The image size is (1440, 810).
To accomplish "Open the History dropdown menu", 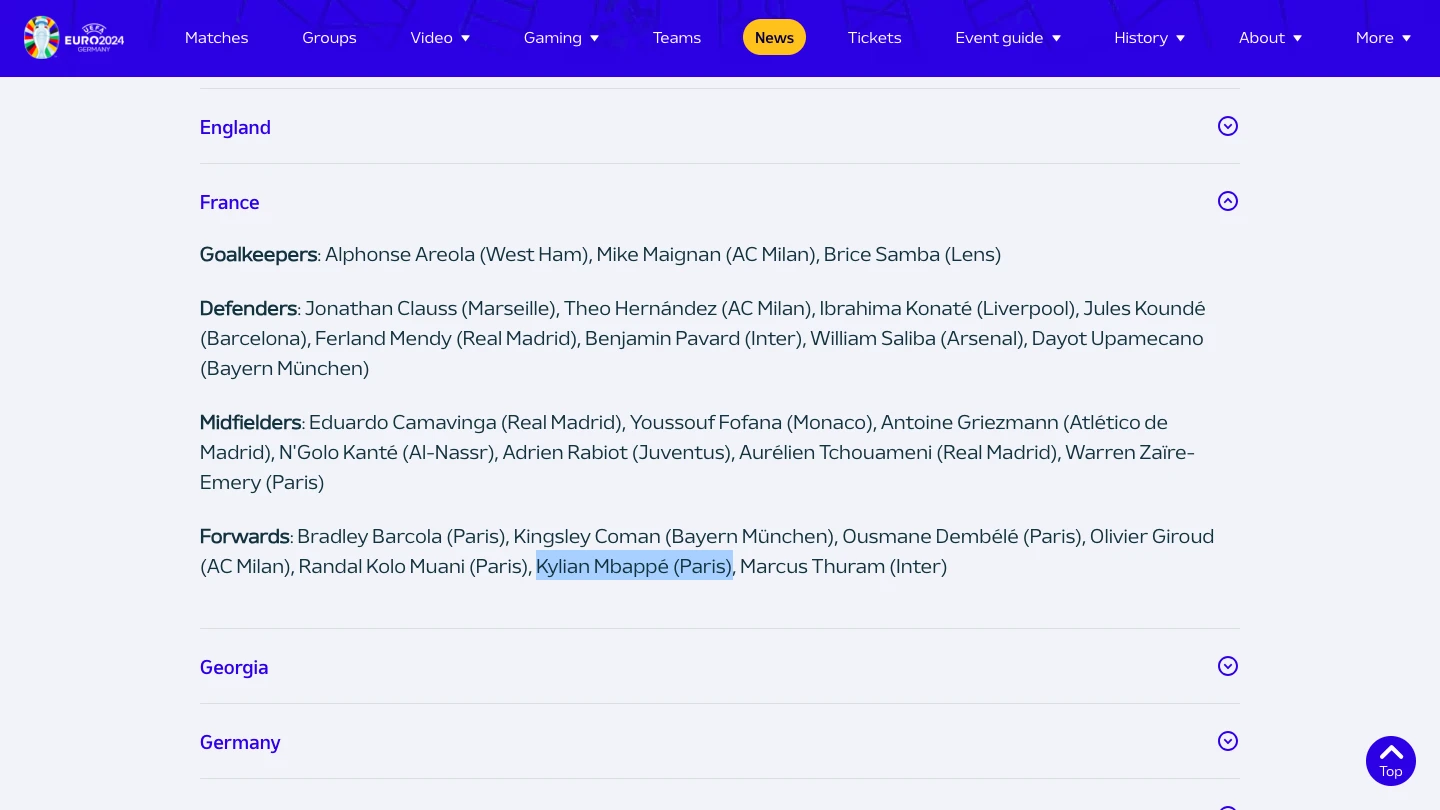I will pyautogui.click(x=1150, y=38).
